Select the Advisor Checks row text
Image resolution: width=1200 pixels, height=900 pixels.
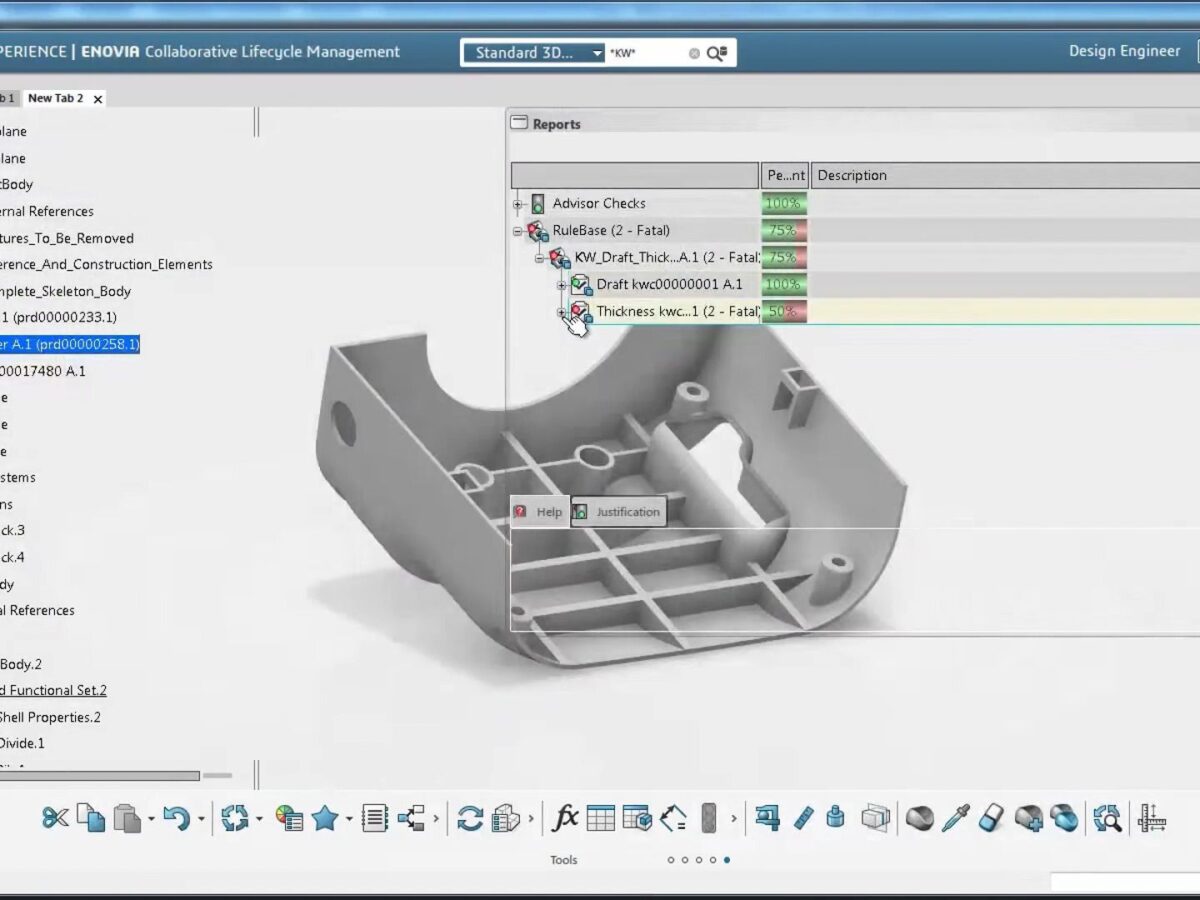(x=599, y=204)
